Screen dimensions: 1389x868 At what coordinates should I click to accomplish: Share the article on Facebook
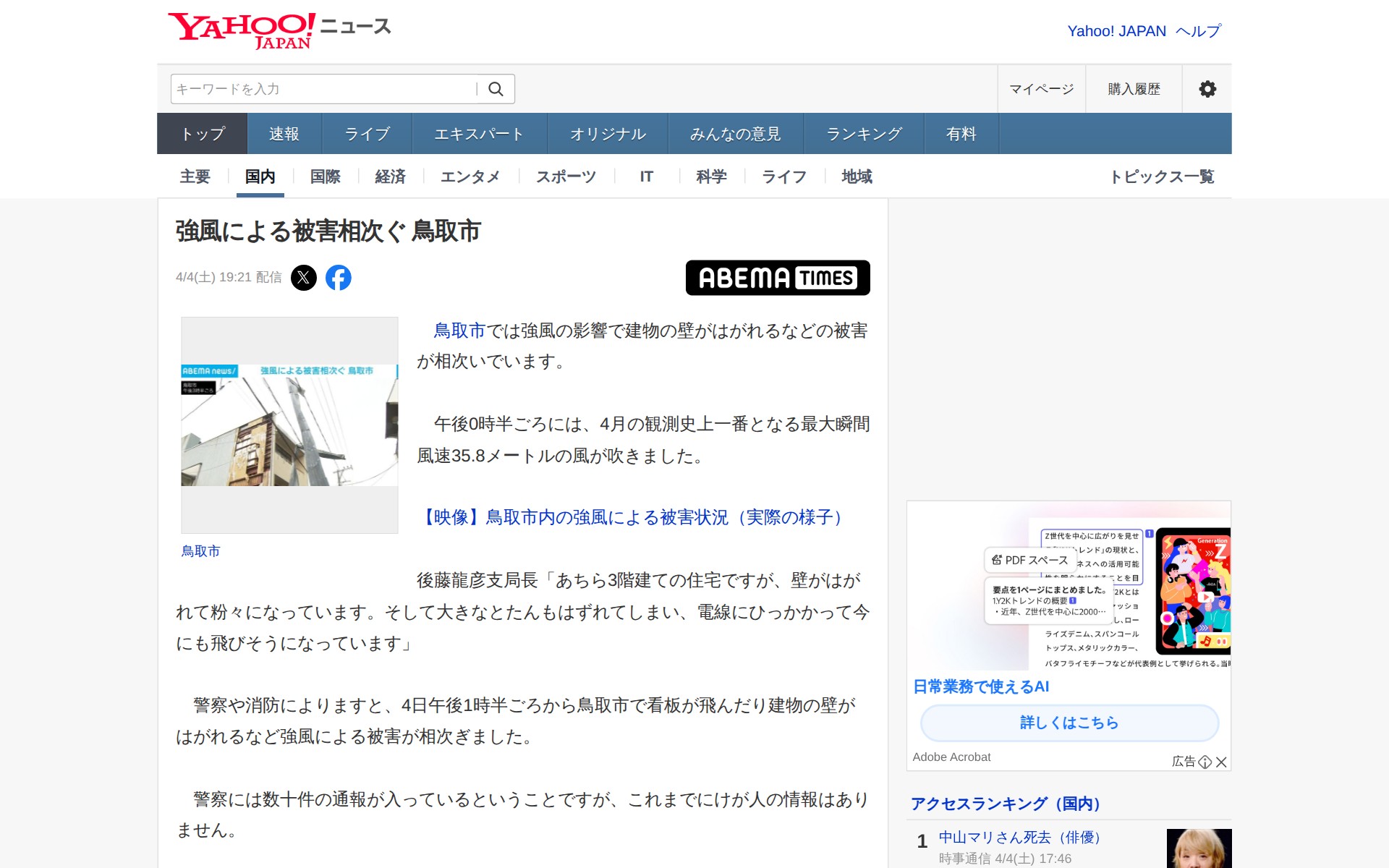[x=340, y=277]
